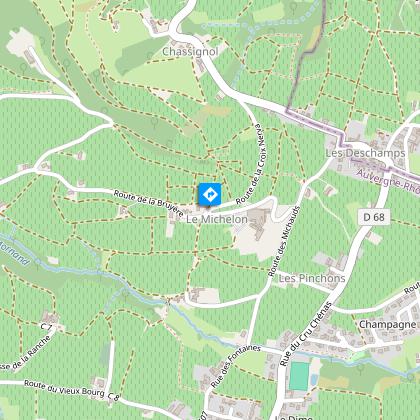Image resolution: width=420 pixels, height=420 pixels.
Task: Click the Auvergne-Rhône boundary label
Action: pos(388,181)
